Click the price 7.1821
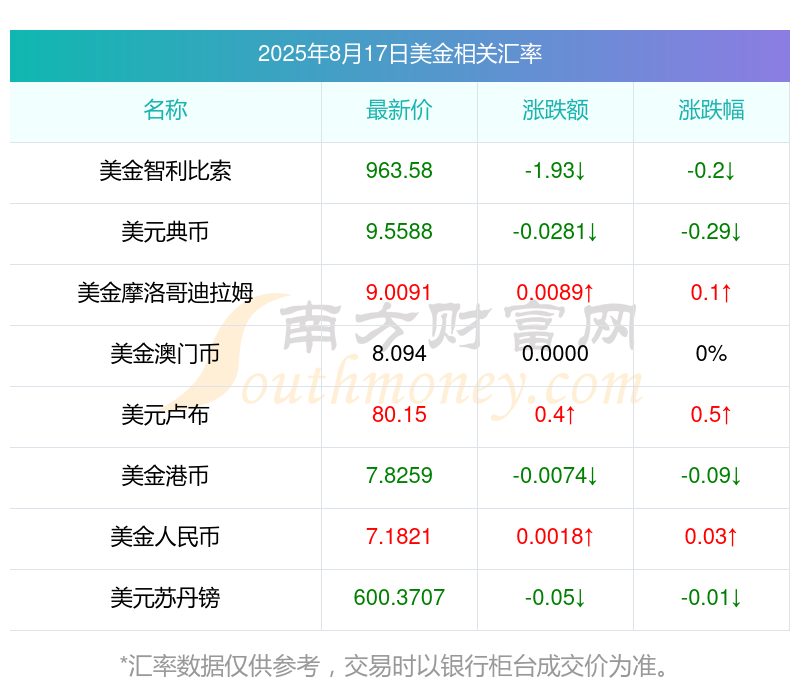This screenshot has width=800, height=698. click(x=399, y=537)
